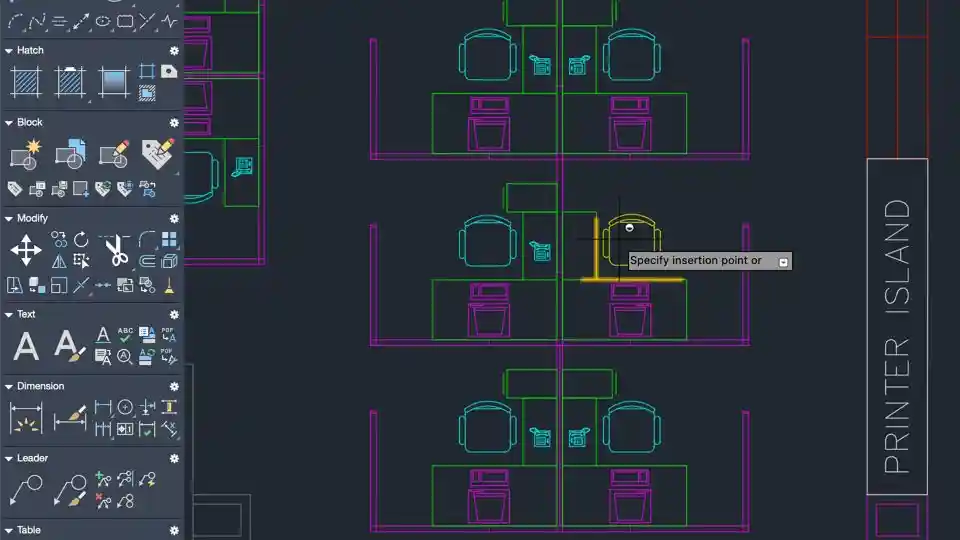The height and width of the screenshot is (540, 960).
Task: Select the Move tool with four arrows
Action: (x=26, y=250)
